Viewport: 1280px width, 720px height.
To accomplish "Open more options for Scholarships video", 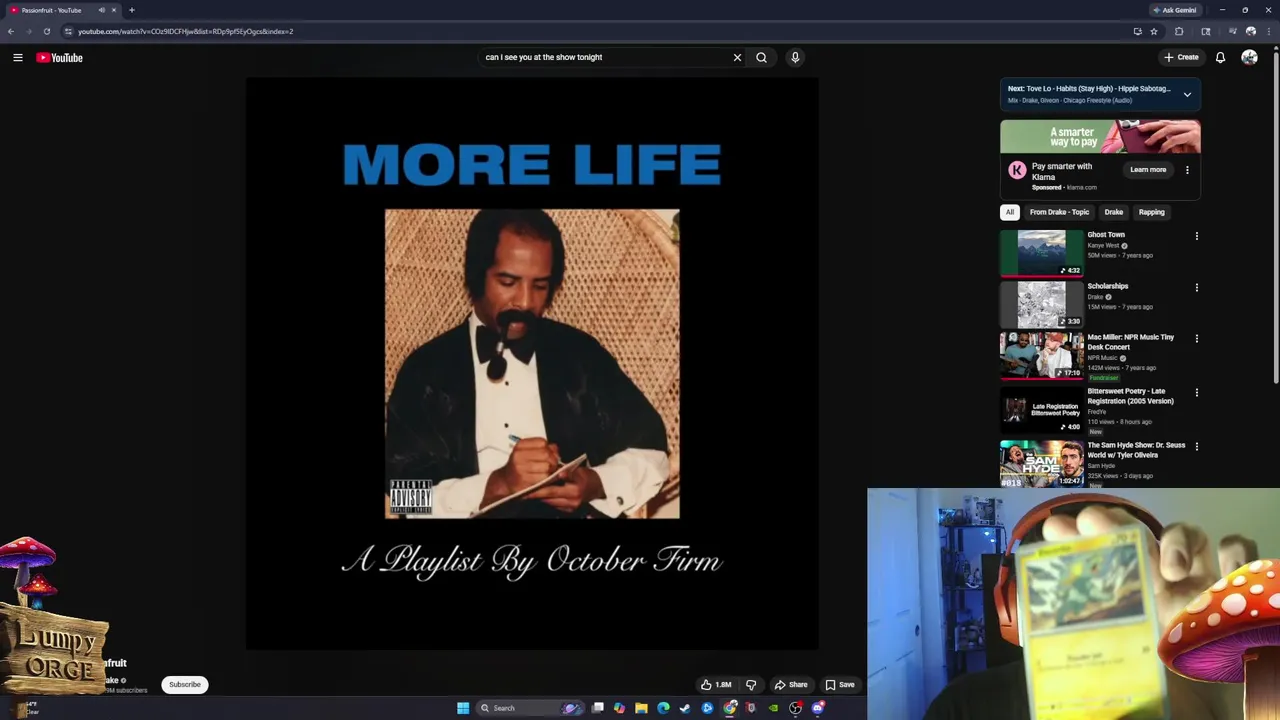I will pyautogui.click(x=1197, y=288).
